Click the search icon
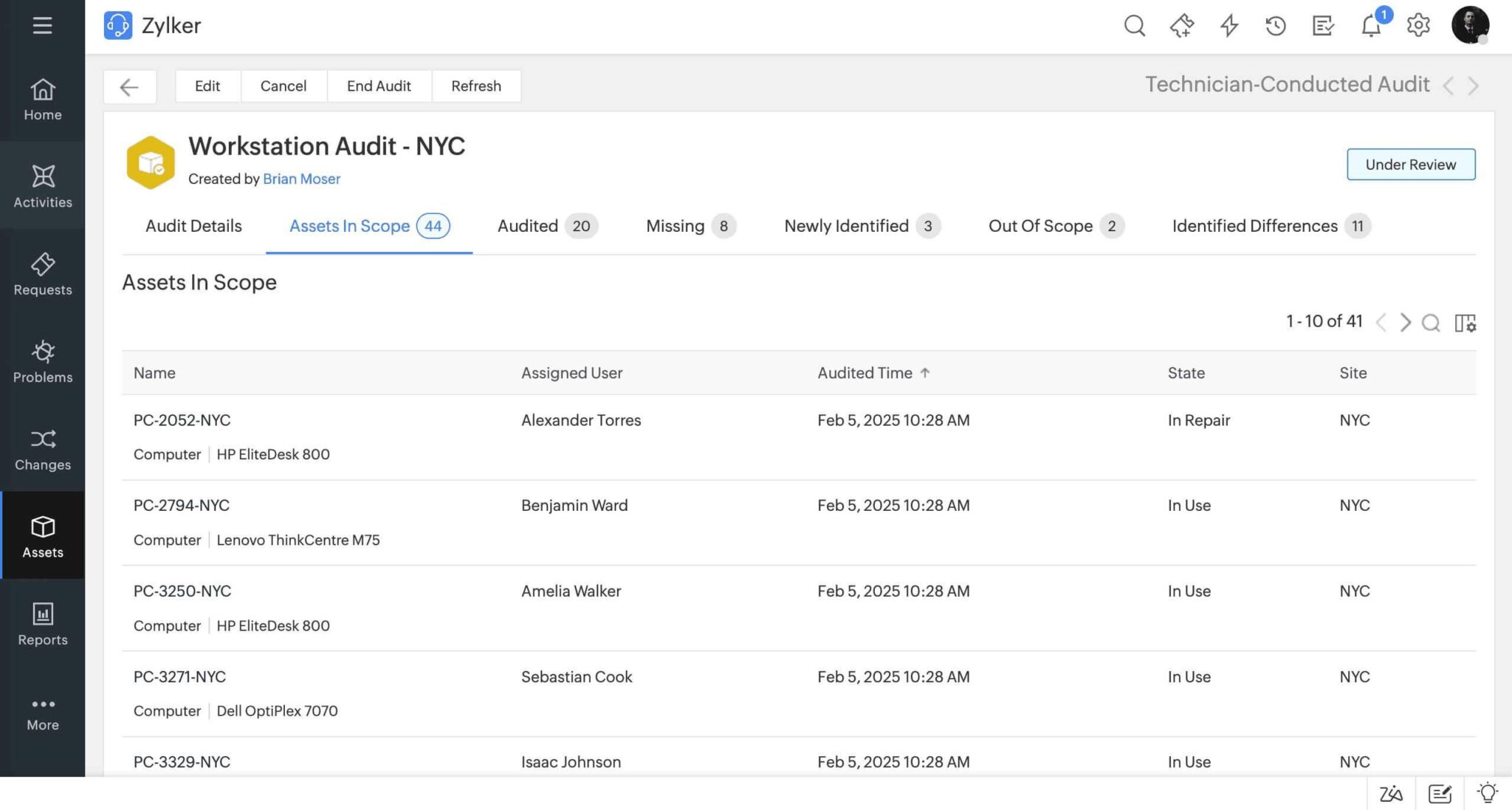The image size is (1512, 810). 1134,25
